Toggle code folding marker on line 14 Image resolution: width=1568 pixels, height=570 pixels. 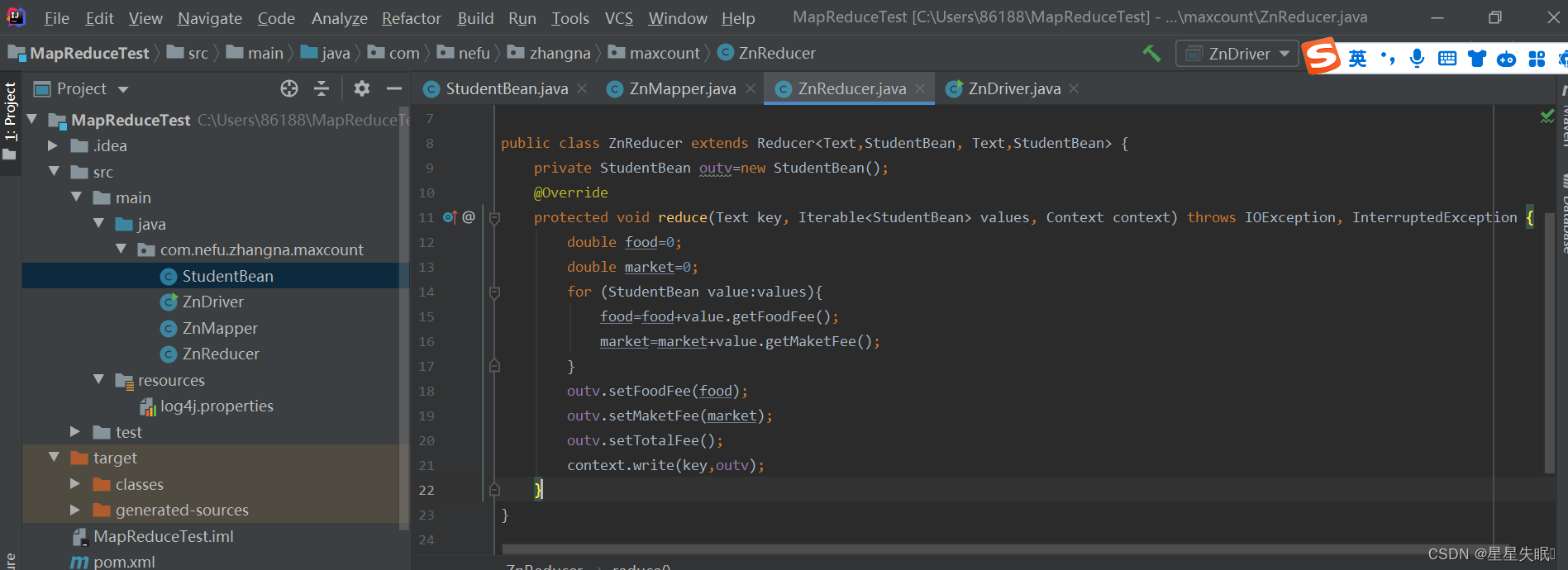494,292
